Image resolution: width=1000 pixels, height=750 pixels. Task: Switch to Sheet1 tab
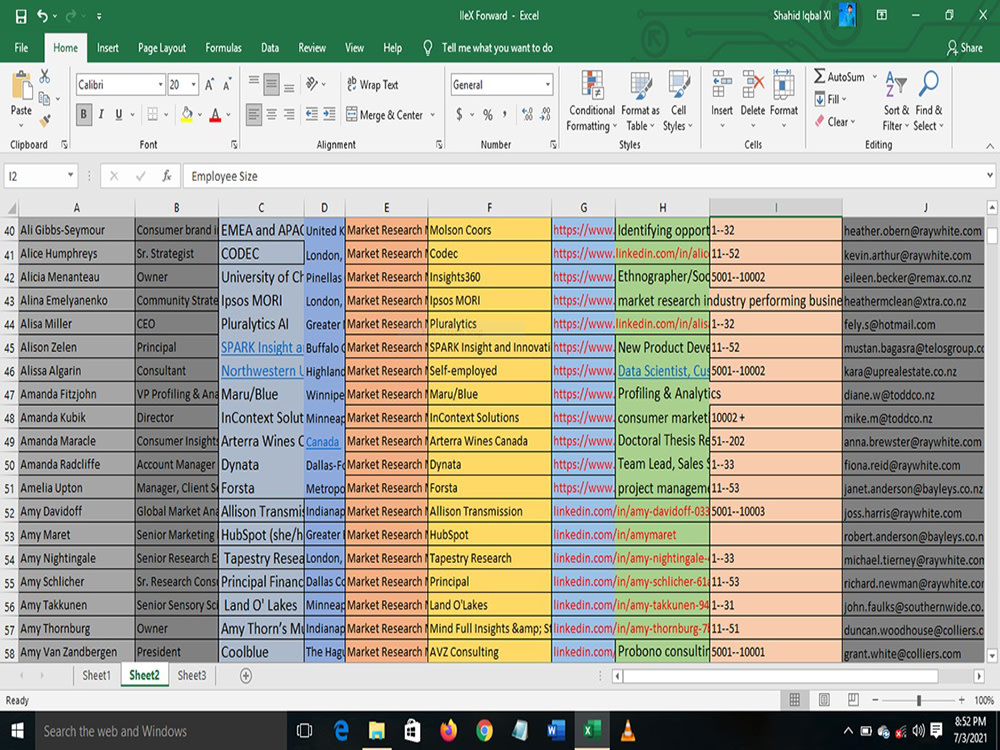coord(96,675)
